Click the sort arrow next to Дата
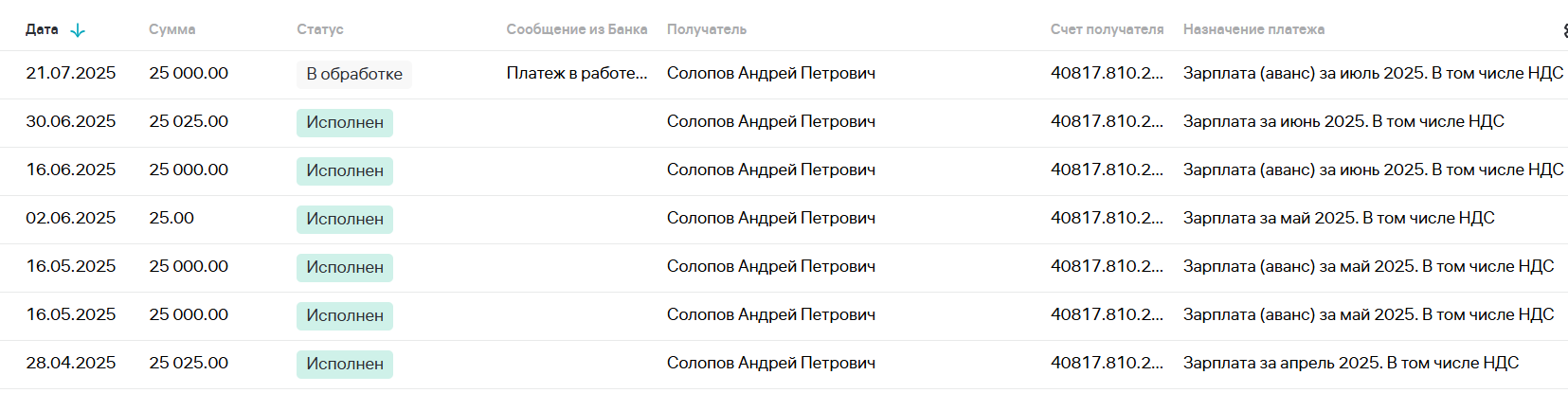 (x=78, y=30)
